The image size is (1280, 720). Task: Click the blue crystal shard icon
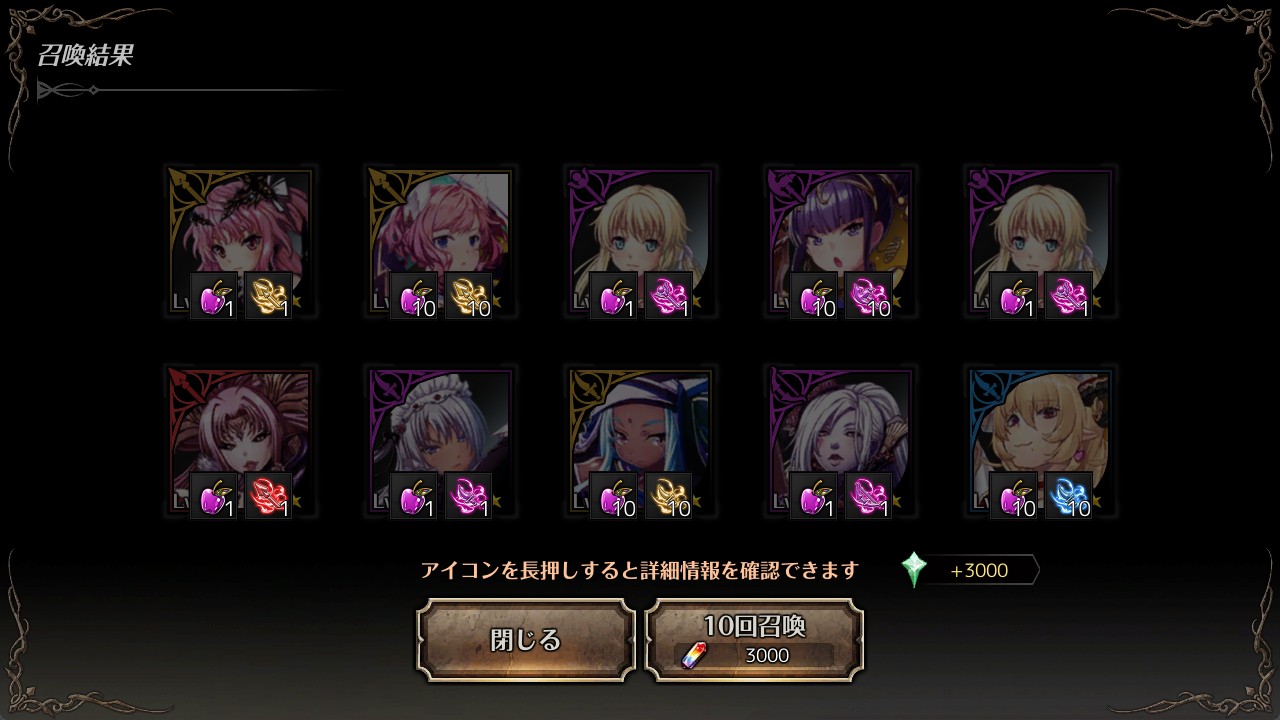tap(1069, 495)
